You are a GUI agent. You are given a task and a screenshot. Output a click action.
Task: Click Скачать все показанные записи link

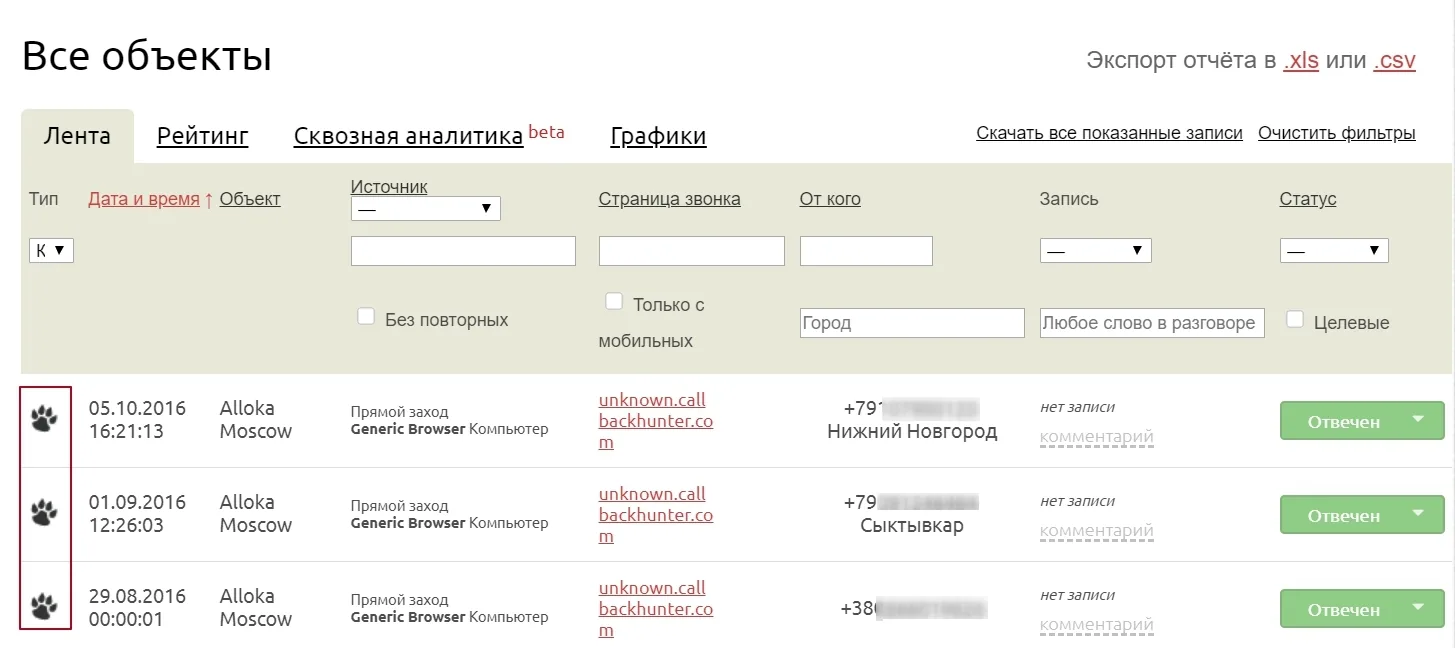1109,133
